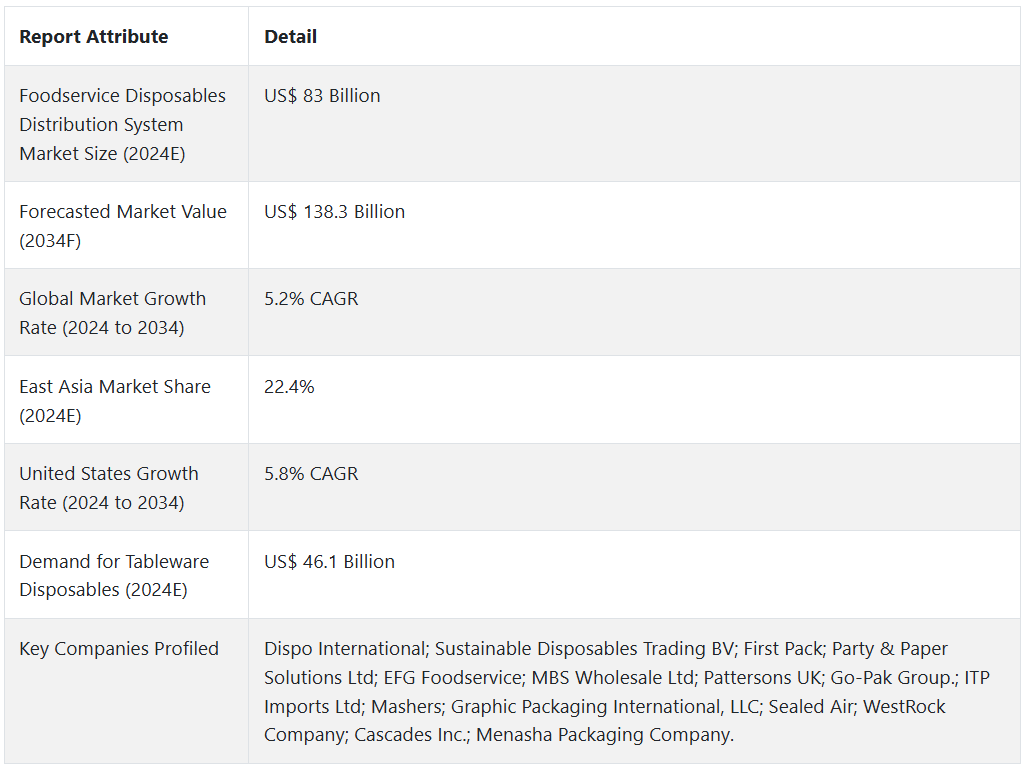Click the "5.2% CAGR" value
Screen dimensions: 1033x773
pyautogui.click(x=311, y=299)
